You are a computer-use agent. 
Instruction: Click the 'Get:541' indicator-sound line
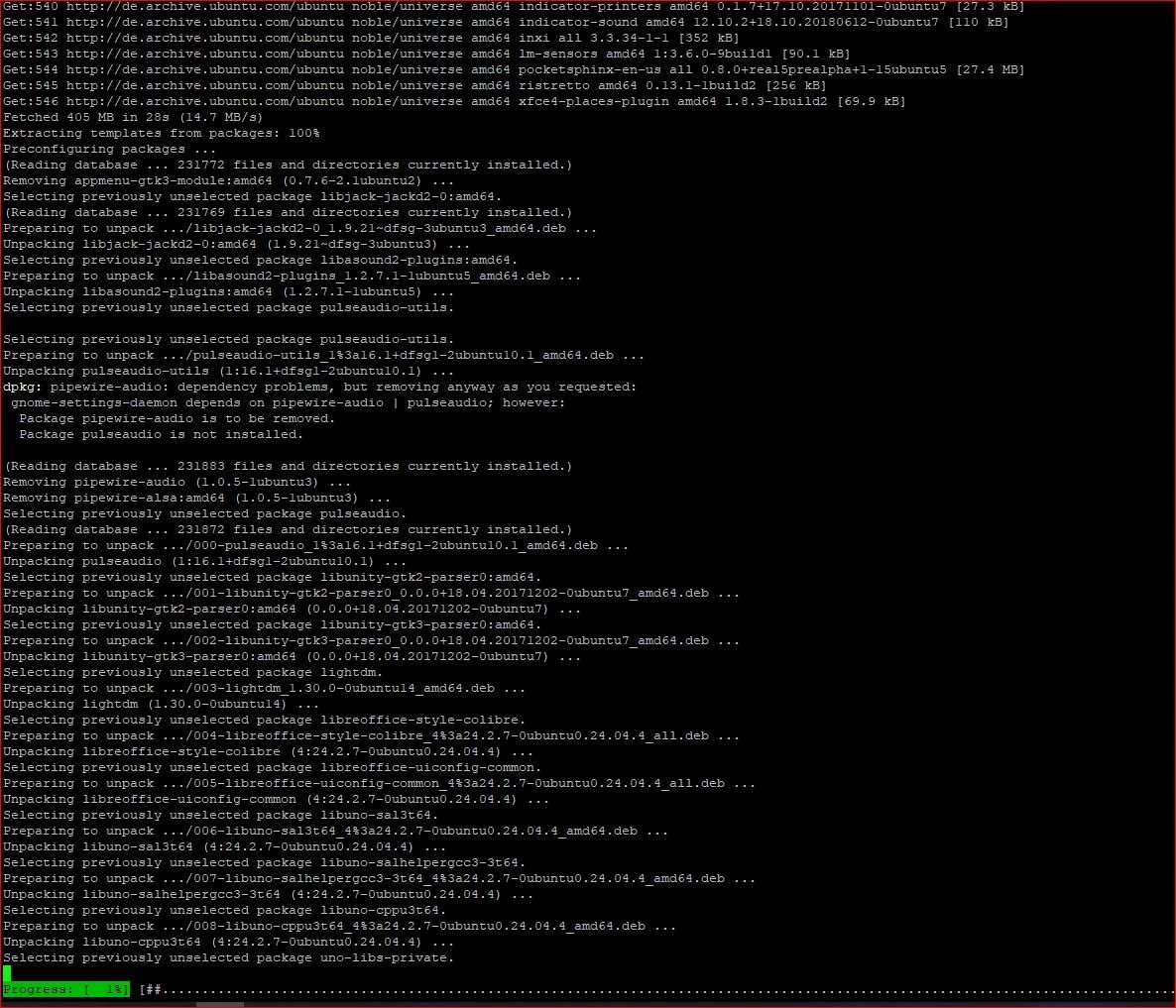(506, 22)
